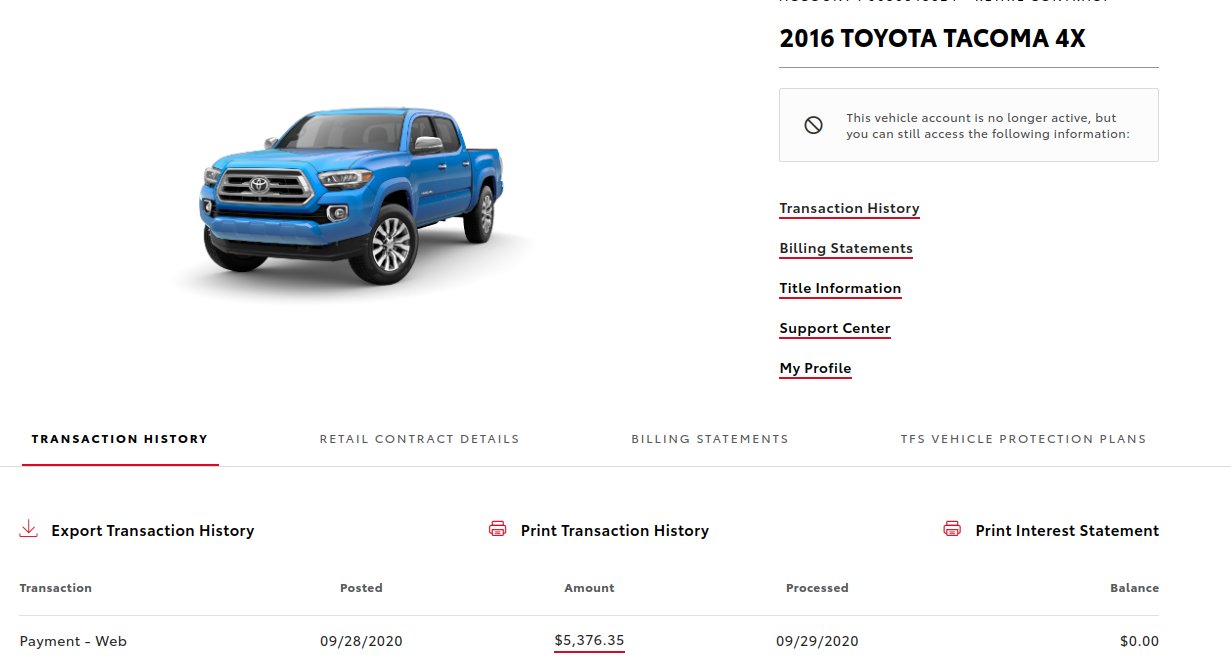Viewport: 1231px width, 664px height.
Task: Click the printer icon for Interest Statement
Action: [x=953, y=529]
